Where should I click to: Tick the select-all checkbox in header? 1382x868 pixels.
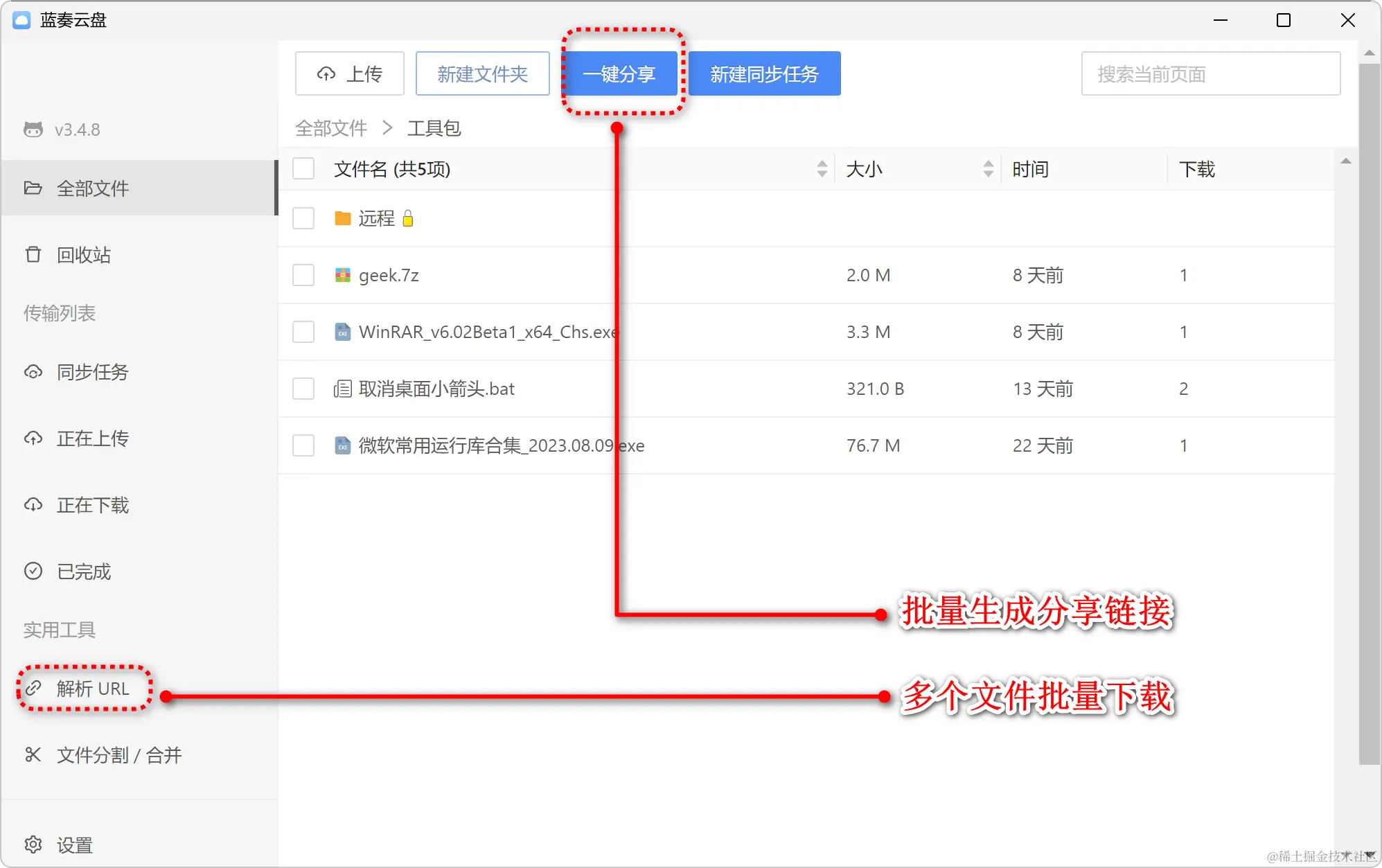click(x=303, y=169)
